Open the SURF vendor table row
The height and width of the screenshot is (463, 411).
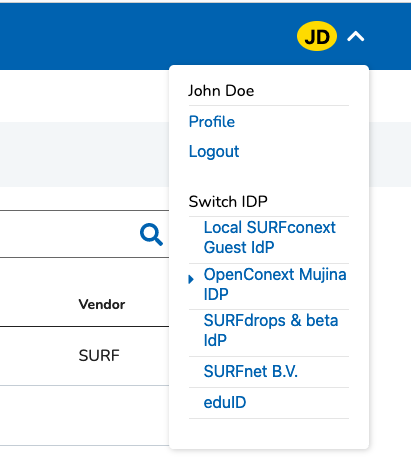click(x=84, y=356)
